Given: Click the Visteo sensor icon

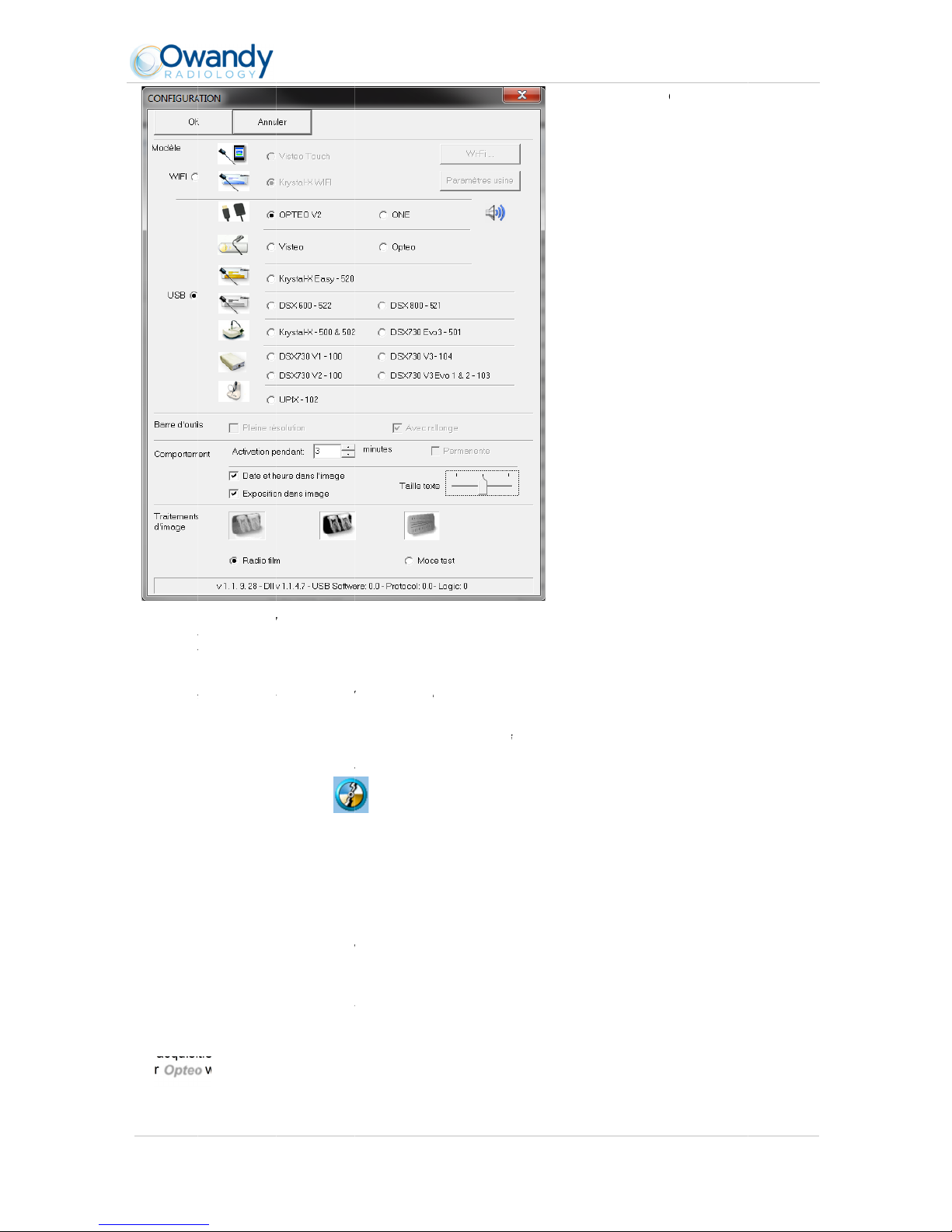Looking at the screenshot, I should [233, 246].
